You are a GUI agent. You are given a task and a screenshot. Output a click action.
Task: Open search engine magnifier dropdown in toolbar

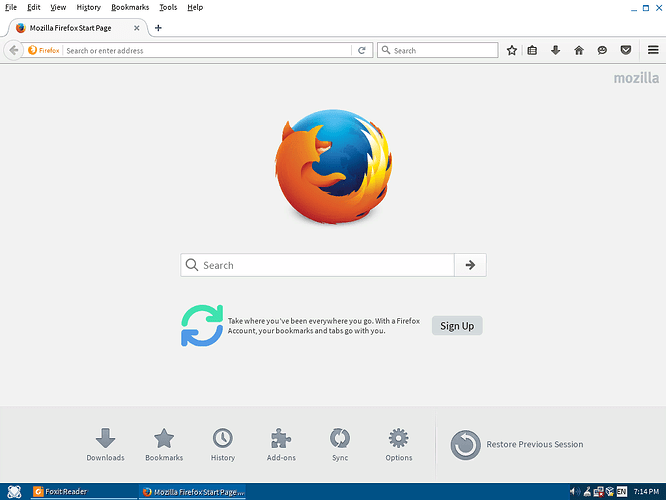386,51
